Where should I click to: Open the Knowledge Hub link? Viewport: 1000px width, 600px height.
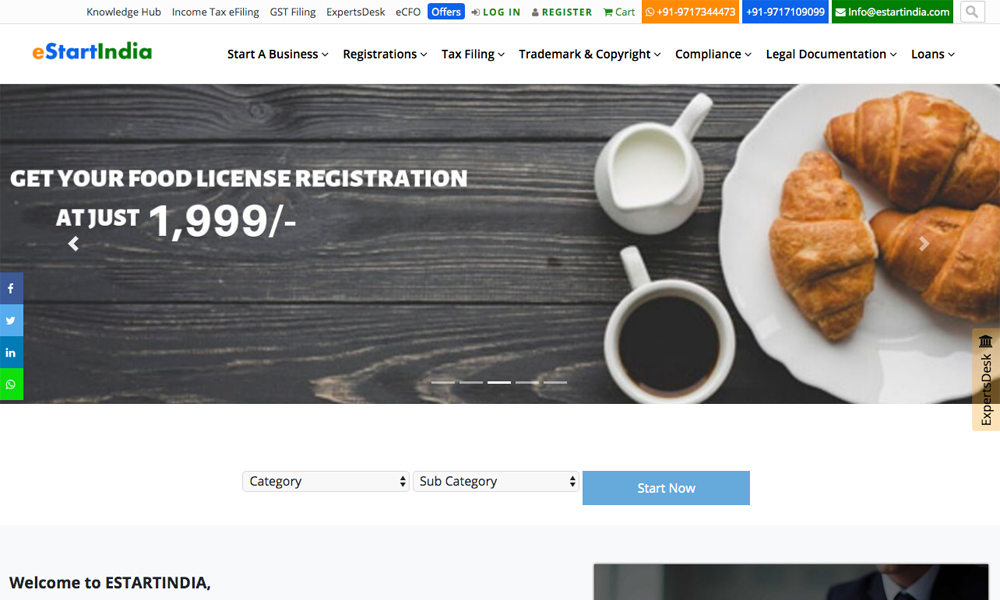124,12
